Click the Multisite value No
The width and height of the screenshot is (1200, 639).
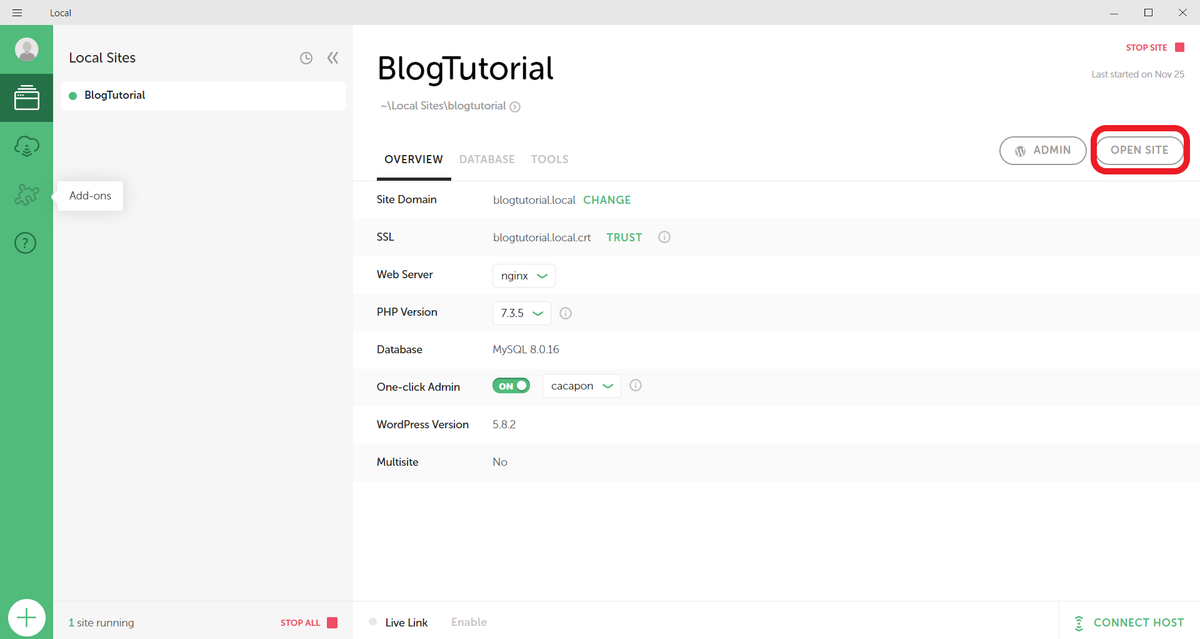tap(500, 462)
